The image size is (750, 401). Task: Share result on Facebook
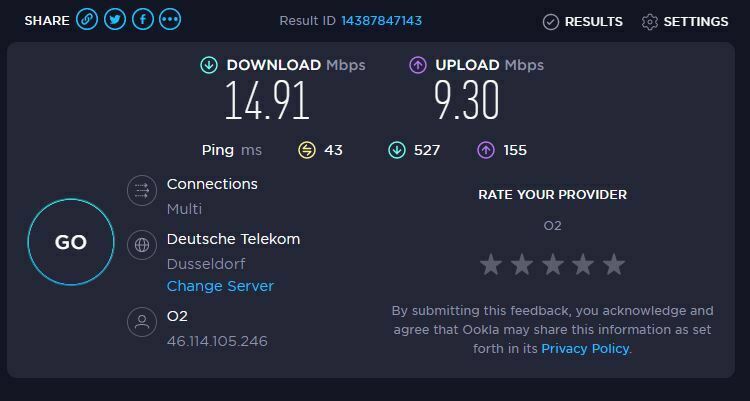point(143,20)
